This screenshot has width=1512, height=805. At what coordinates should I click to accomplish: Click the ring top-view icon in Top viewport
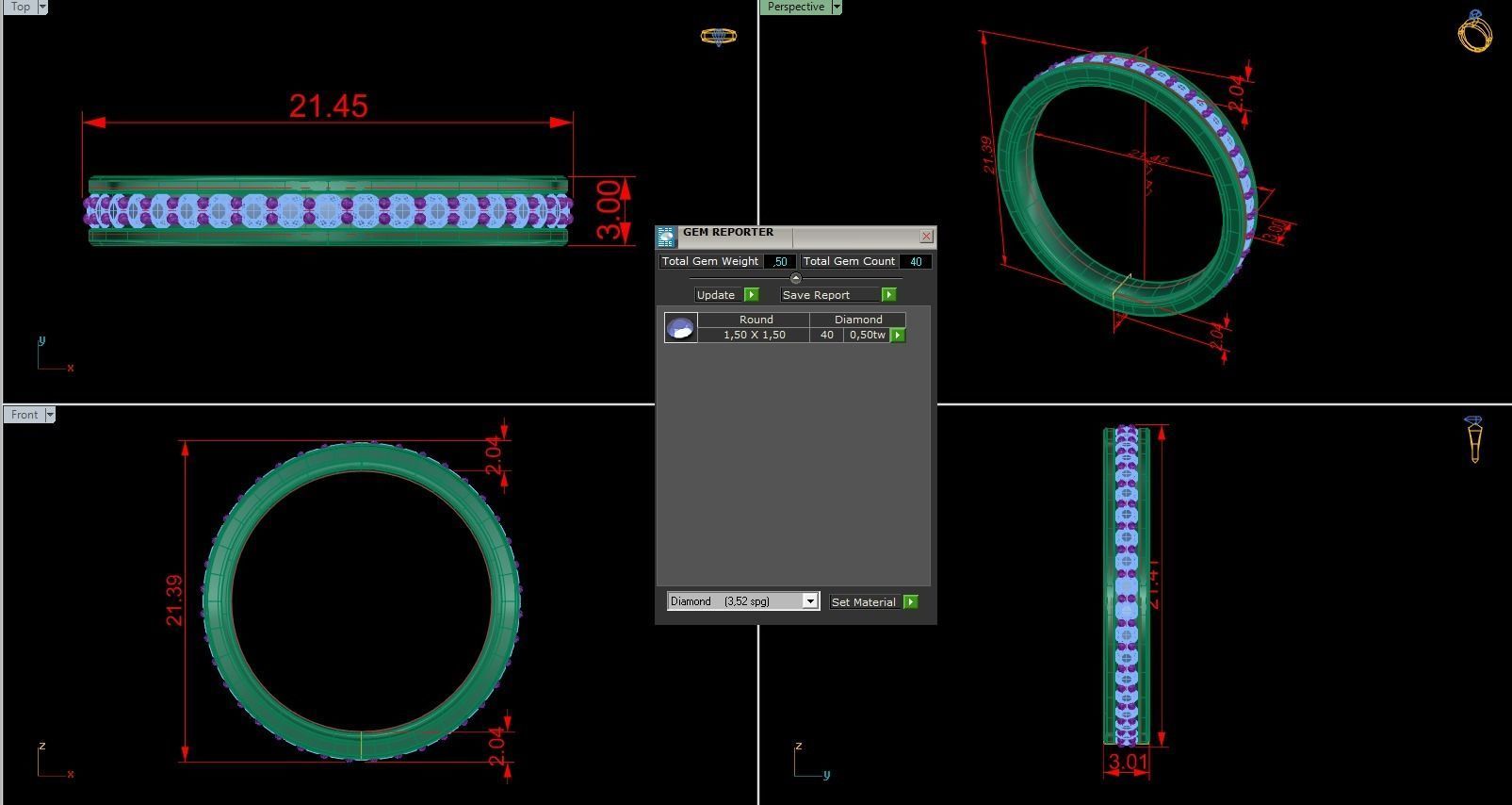click(x=718, y=37)
